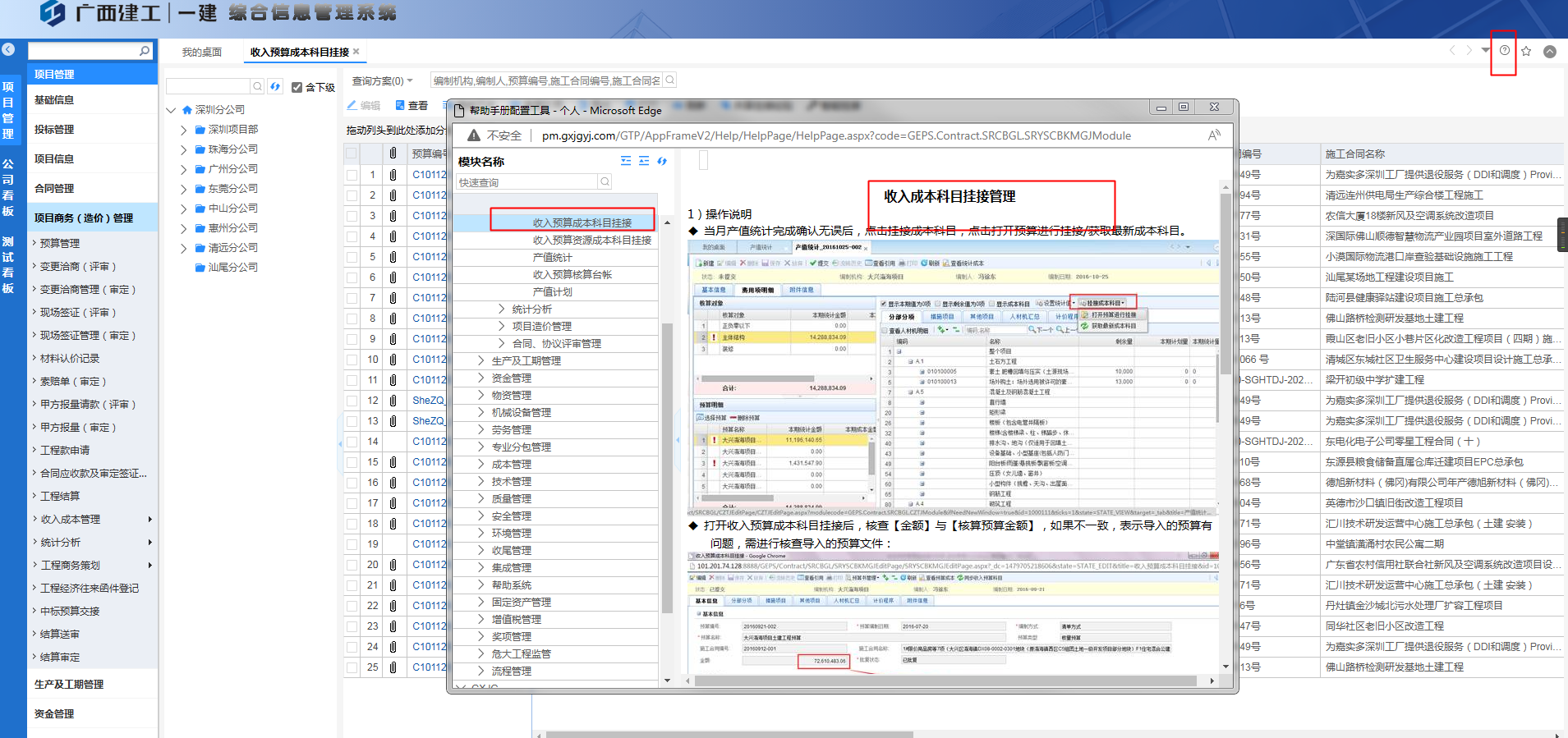
Task: Collapse all modules icon in help window
Action: click(x=644, y=161)
